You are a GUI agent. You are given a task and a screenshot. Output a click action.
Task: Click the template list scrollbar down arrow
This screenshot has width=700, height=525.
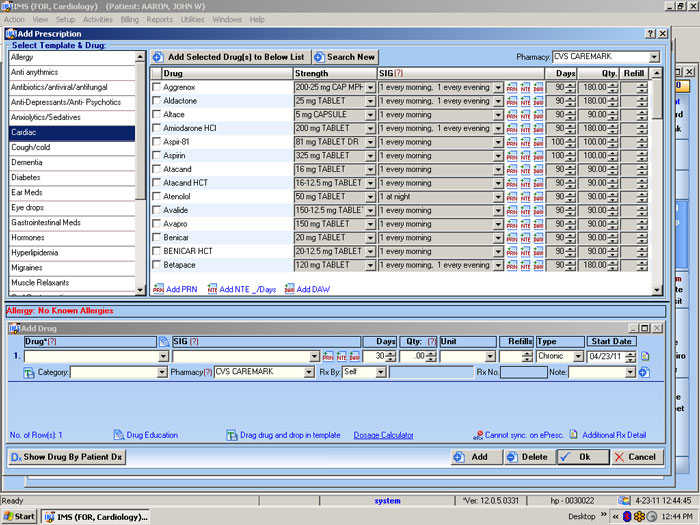coord(140,290)
